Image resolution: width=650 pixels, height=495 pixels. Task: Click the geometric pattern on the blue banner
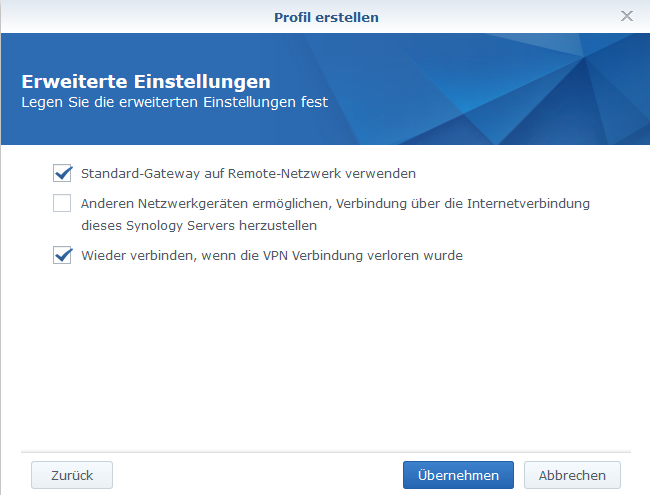pos(560,90)
